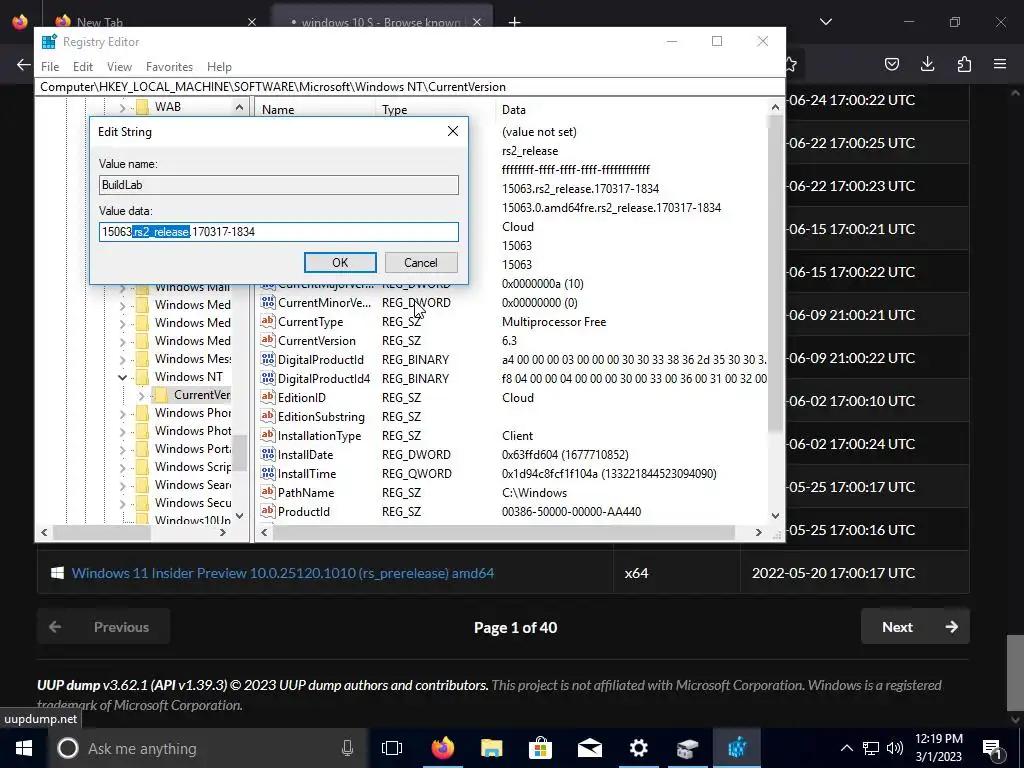Click the Previous page button
The image size is (1024, 768).
[x=103, y=627]
